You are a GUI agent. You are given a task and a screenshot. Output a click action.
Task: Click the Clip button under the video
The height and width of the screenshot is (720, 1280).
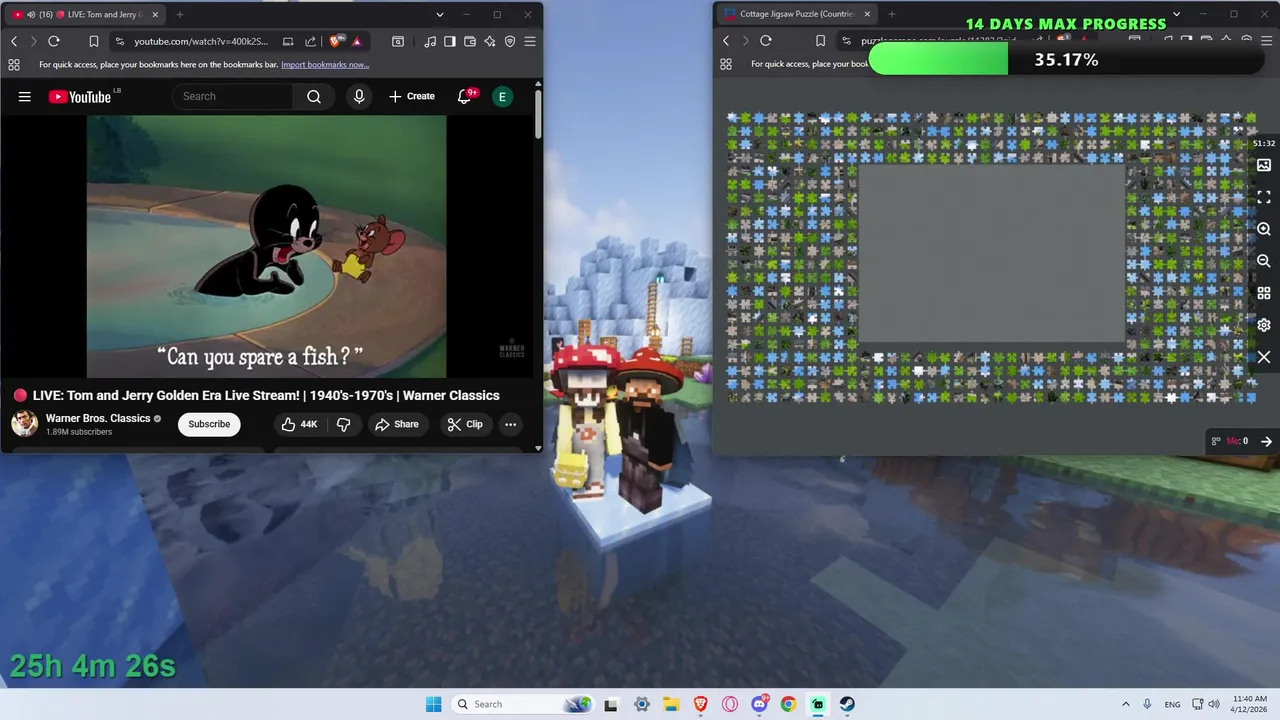pyautogui.click(x=465, y=424)
